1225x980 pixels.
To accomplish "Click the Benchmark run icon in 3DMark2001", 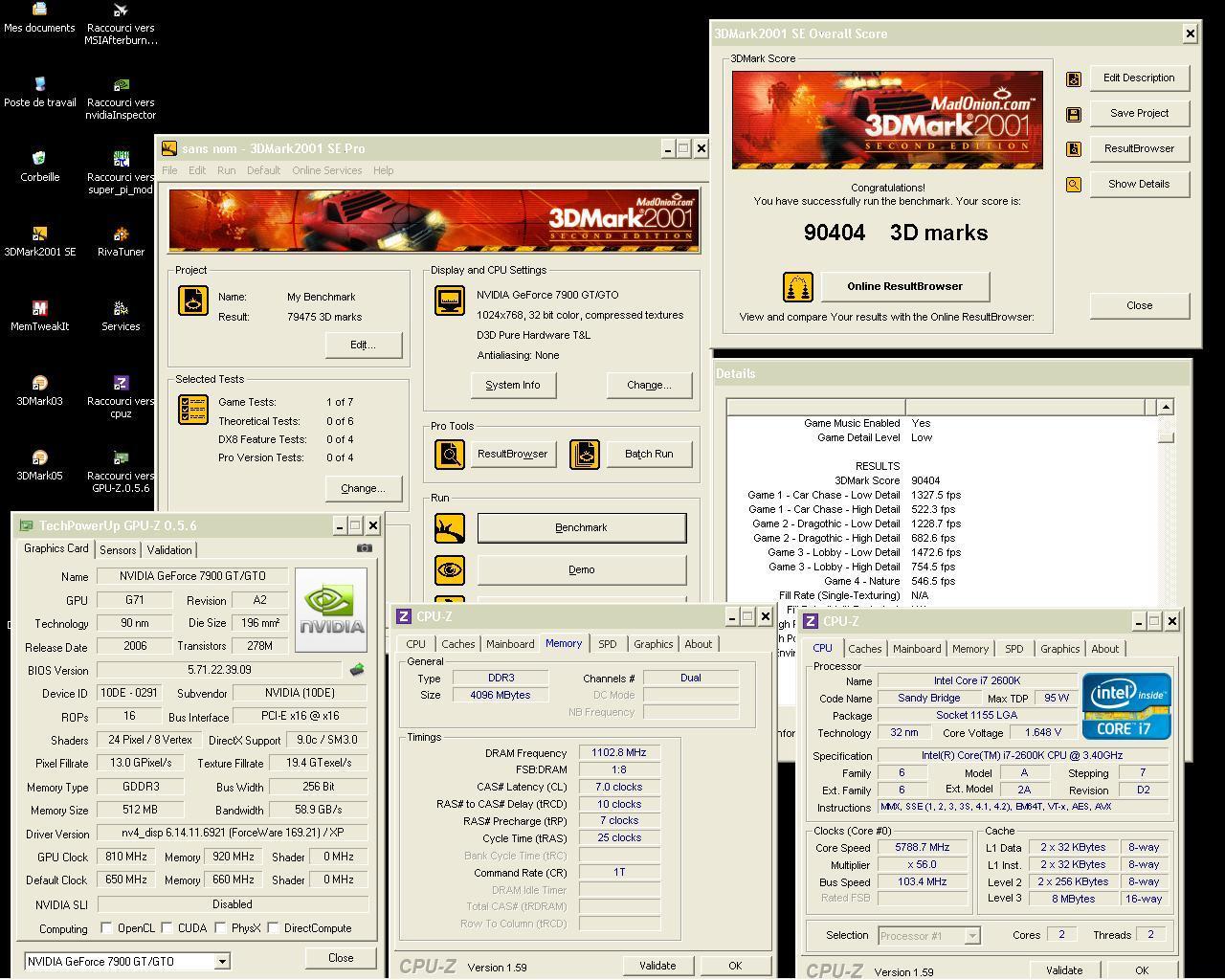I will [x=450, y=528].
